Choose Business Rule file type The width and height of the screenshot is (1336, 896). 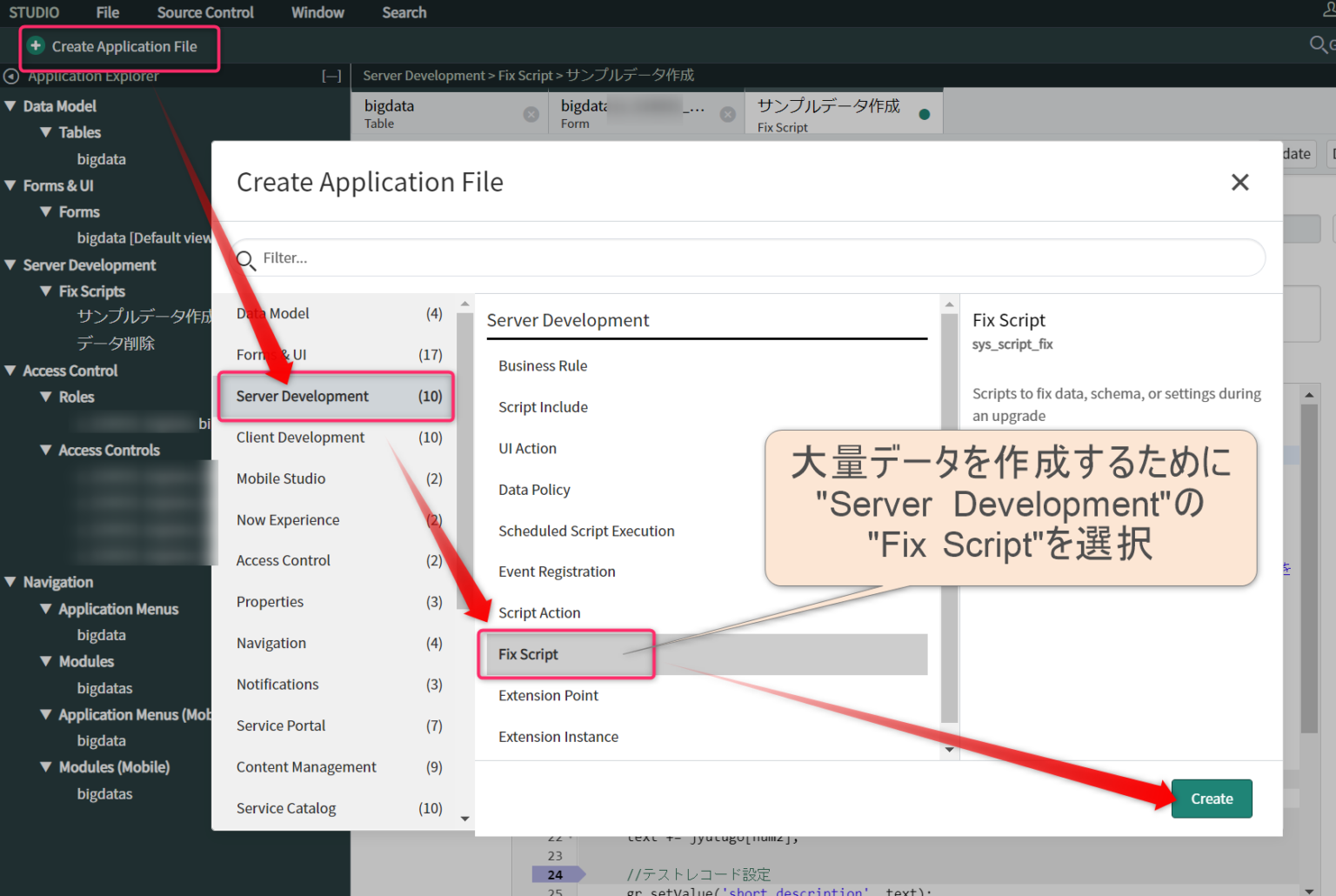[707, 365]
